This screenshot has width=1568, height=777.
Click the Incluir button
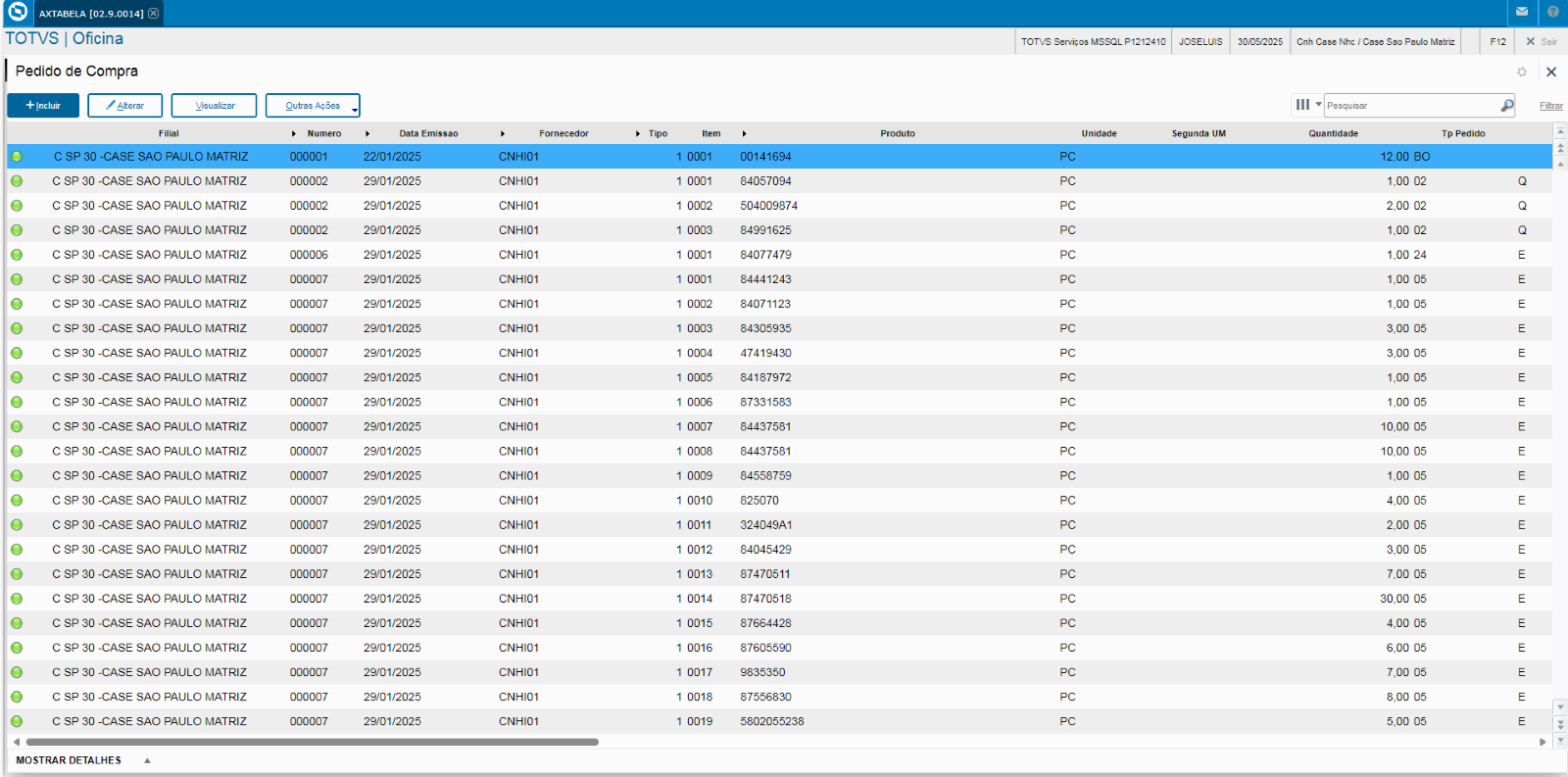click(x=43, y=105)
